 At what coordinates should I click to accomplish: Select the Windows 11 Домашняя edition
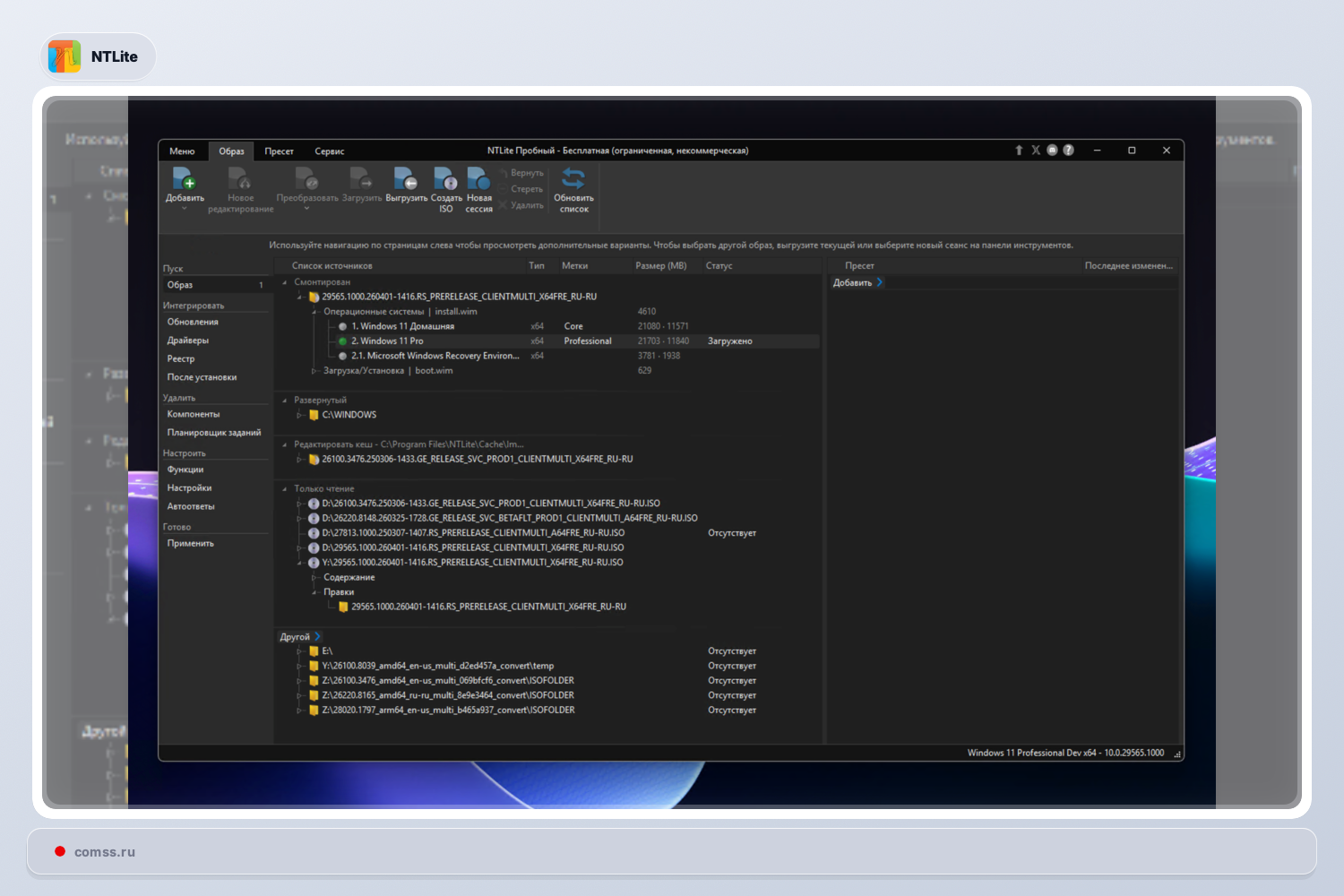401,326
